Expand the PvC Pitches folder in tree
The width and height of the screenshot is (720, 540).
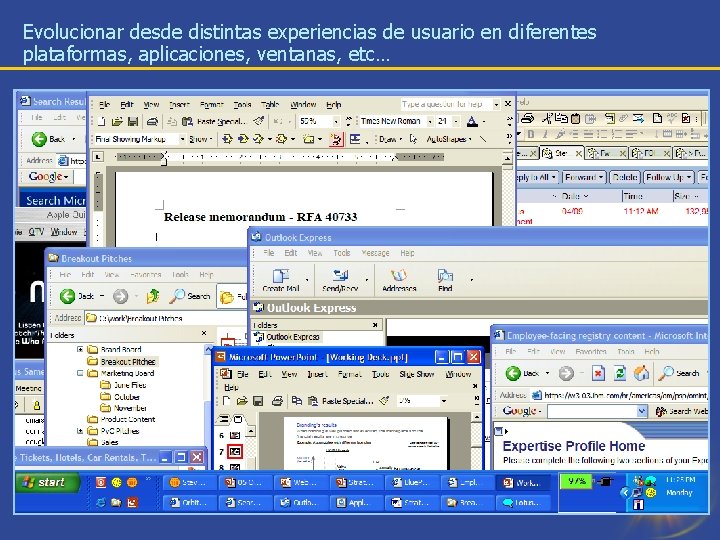tap(80, 431)
